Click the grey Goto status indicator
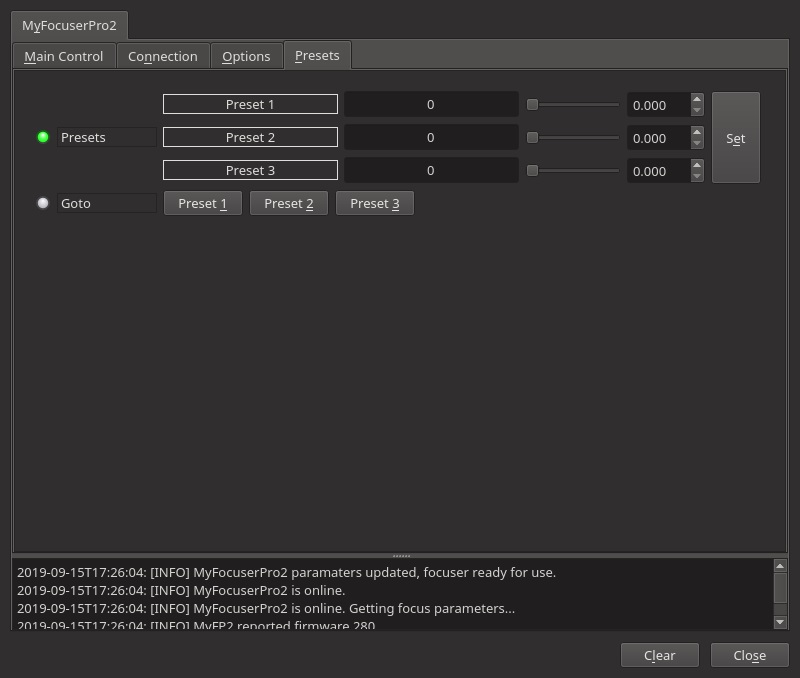800x678 pixels. tap(43, 203)
